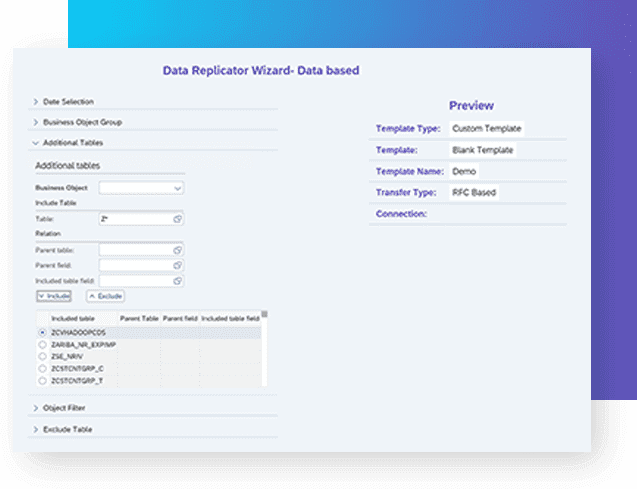Click the Included table column header
Image resolution: width=637 pixels, height=489 pixels.
70,318
